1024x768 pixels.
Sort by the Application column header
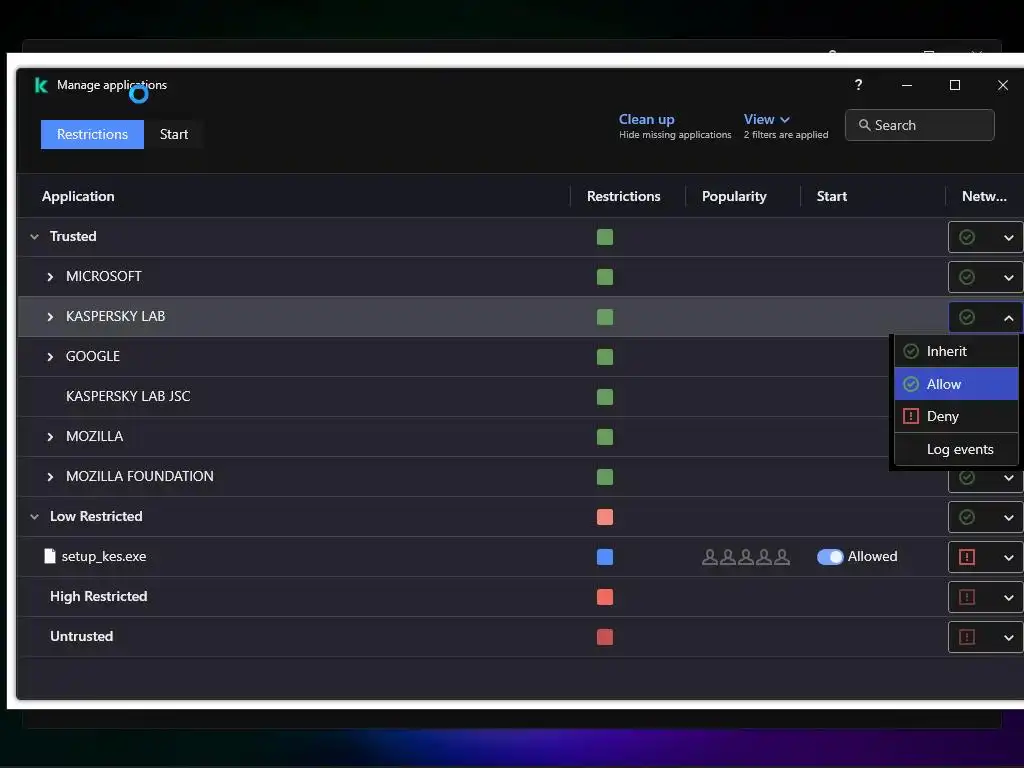click(78, 196)
